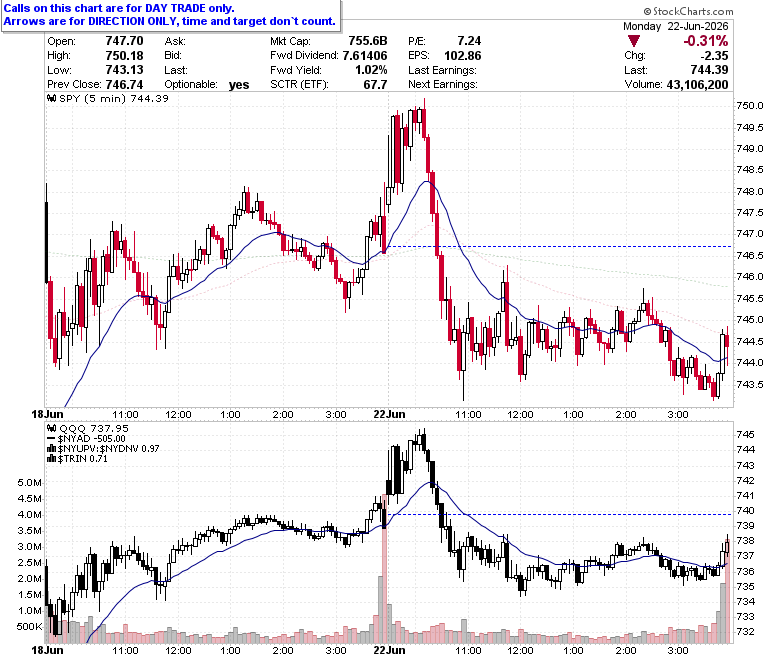Click the red down-triangle change indicator
The image size is (780, 659).
633,41
